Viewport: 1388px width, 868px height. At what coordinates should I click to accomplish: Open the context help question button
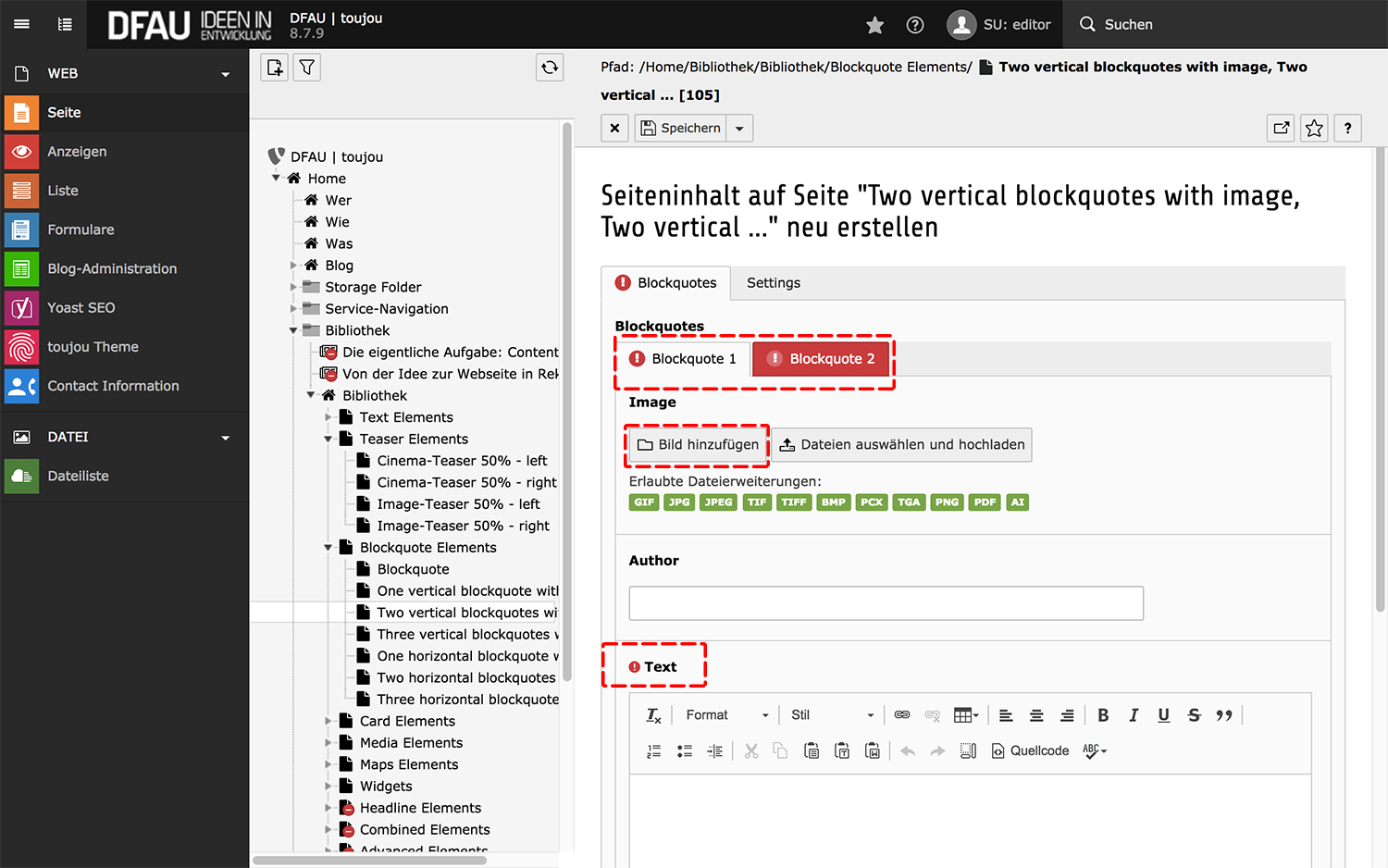pyautogui.click(x=1347, y=128)
